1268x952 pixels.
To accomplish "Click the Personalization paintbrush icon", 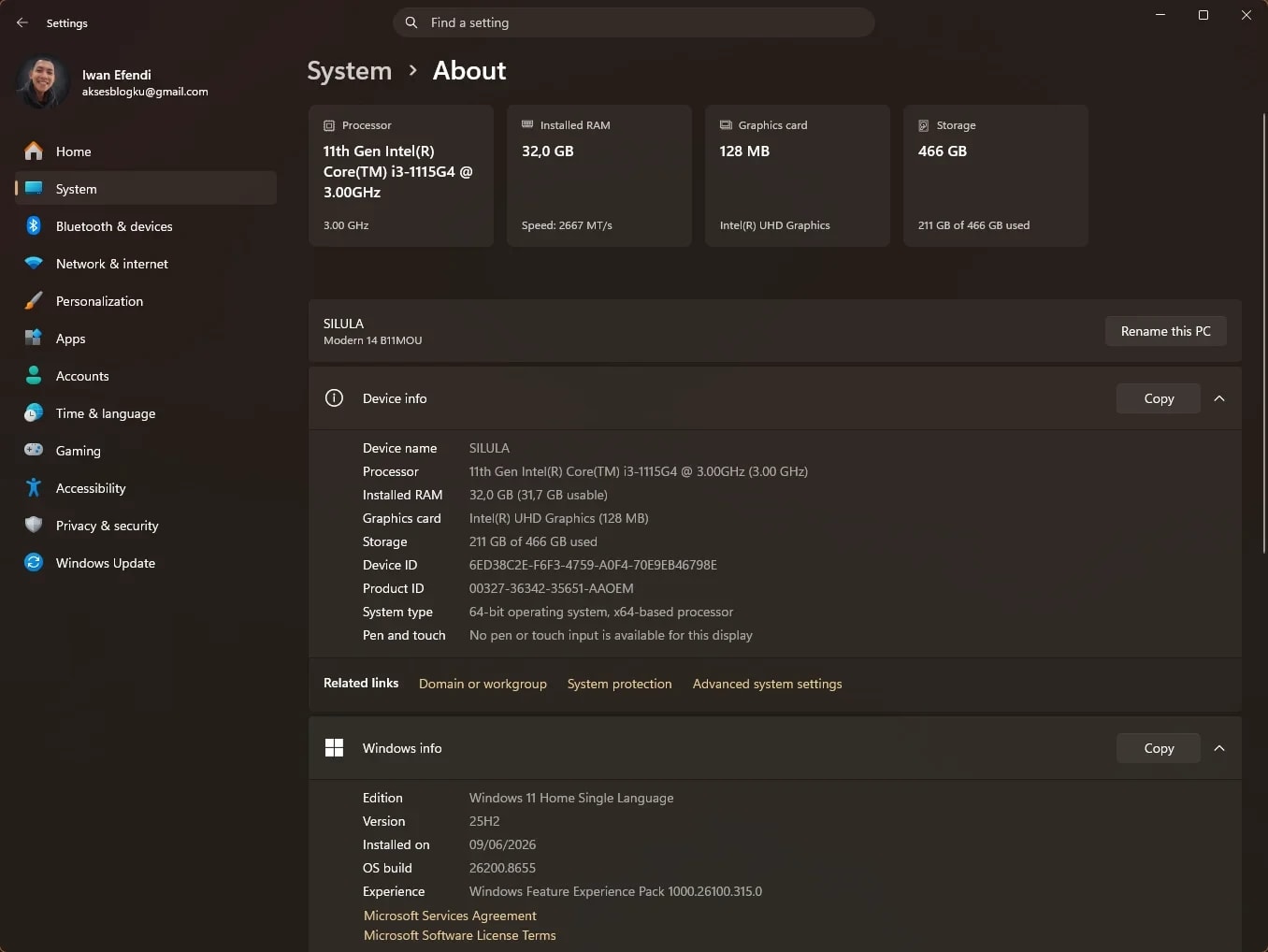I will (34, 300).
